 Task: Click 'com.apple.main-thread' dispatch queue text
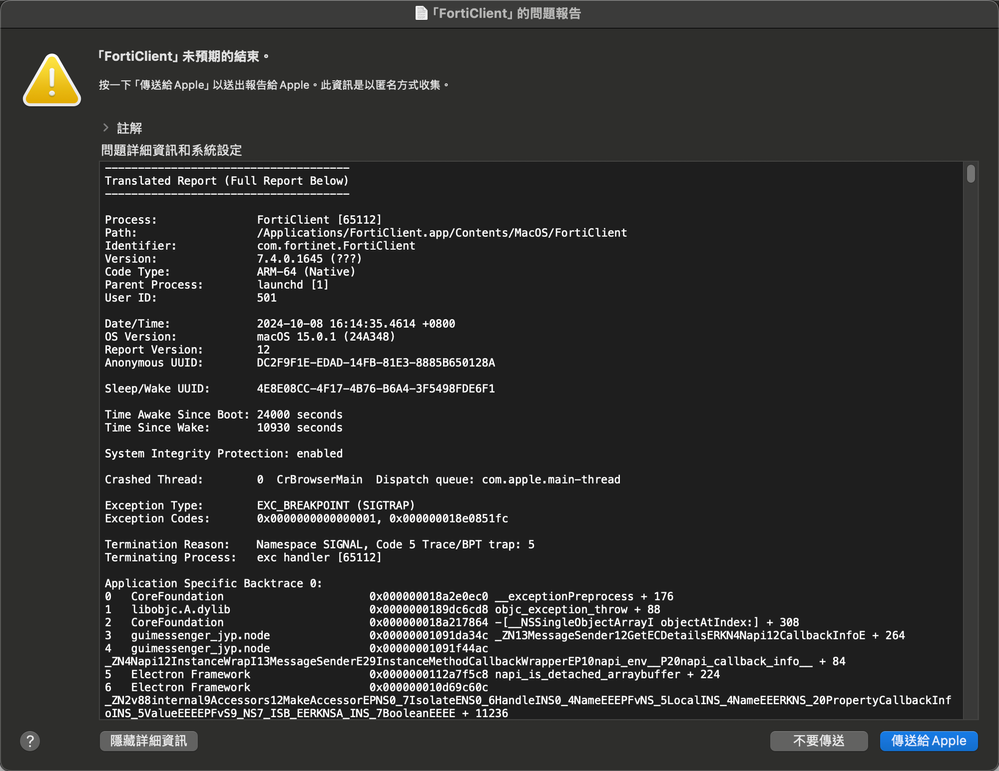(x=551, y=480)
